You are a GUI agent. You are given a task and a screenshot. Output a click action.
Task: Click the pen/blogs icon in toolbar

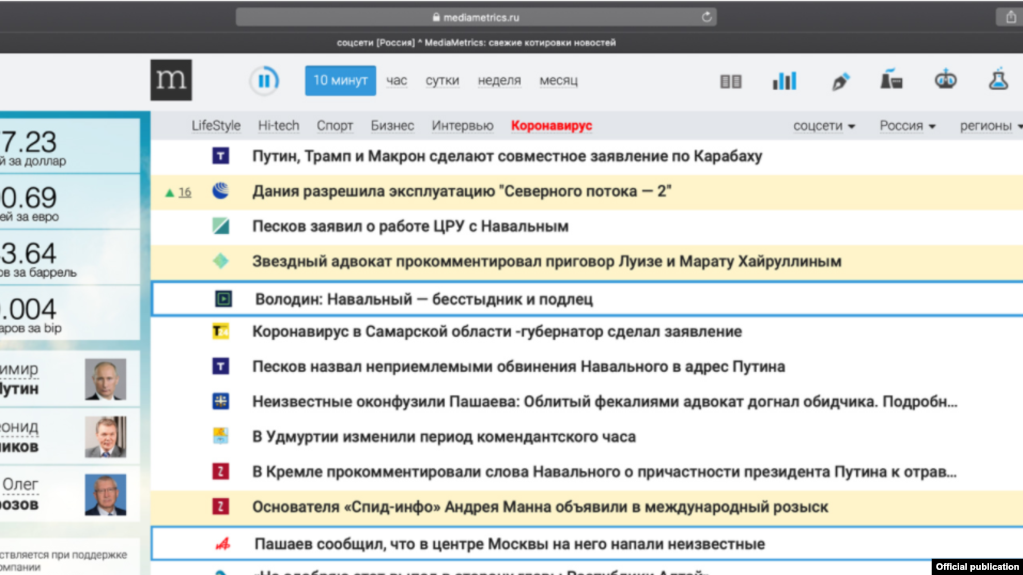pyautogui.click(x=840, y=81)
